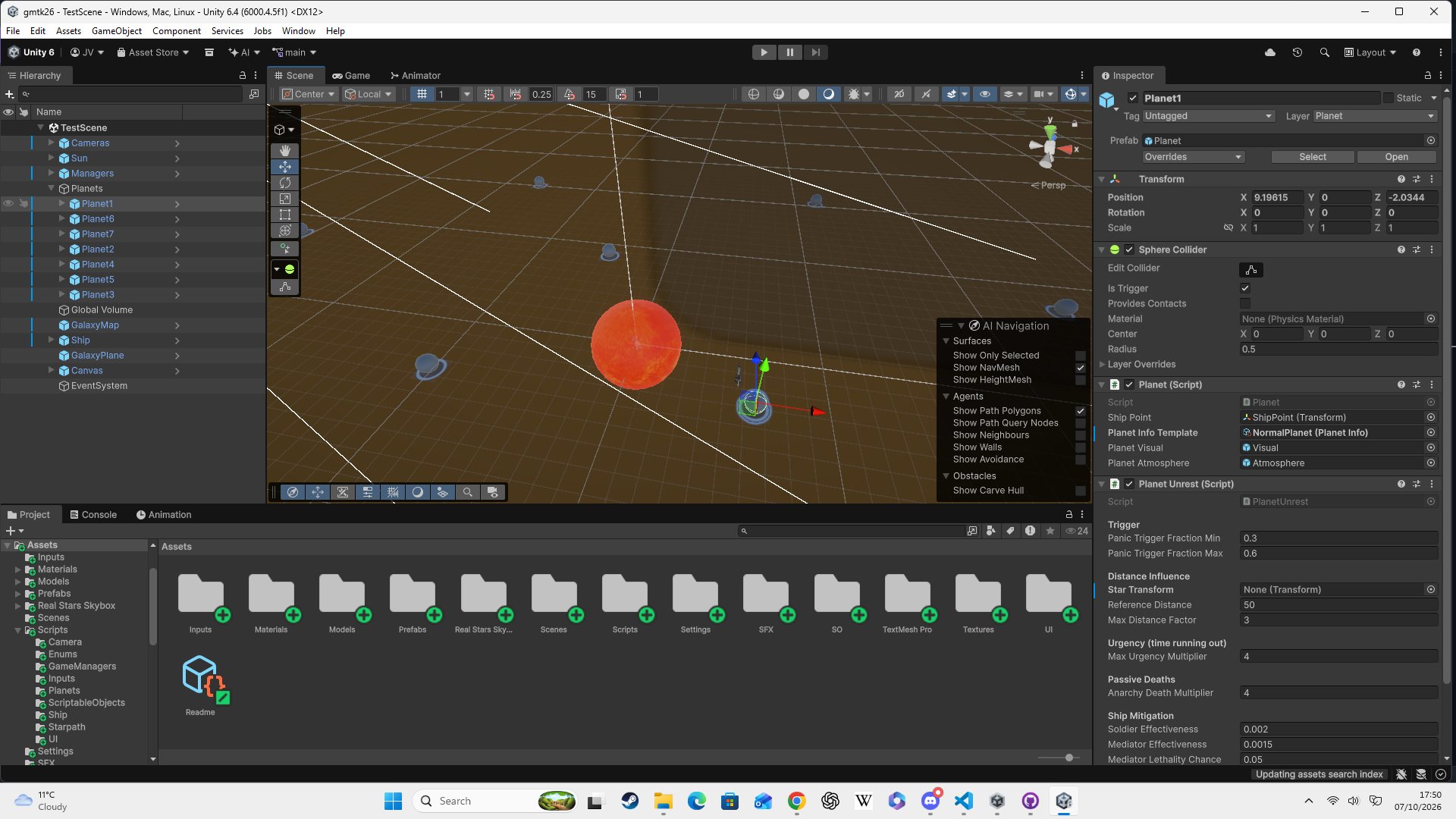Select the Move tool in scene toolbar
Viewport: 1456px width, 819px height.
(x=285, y=167)
